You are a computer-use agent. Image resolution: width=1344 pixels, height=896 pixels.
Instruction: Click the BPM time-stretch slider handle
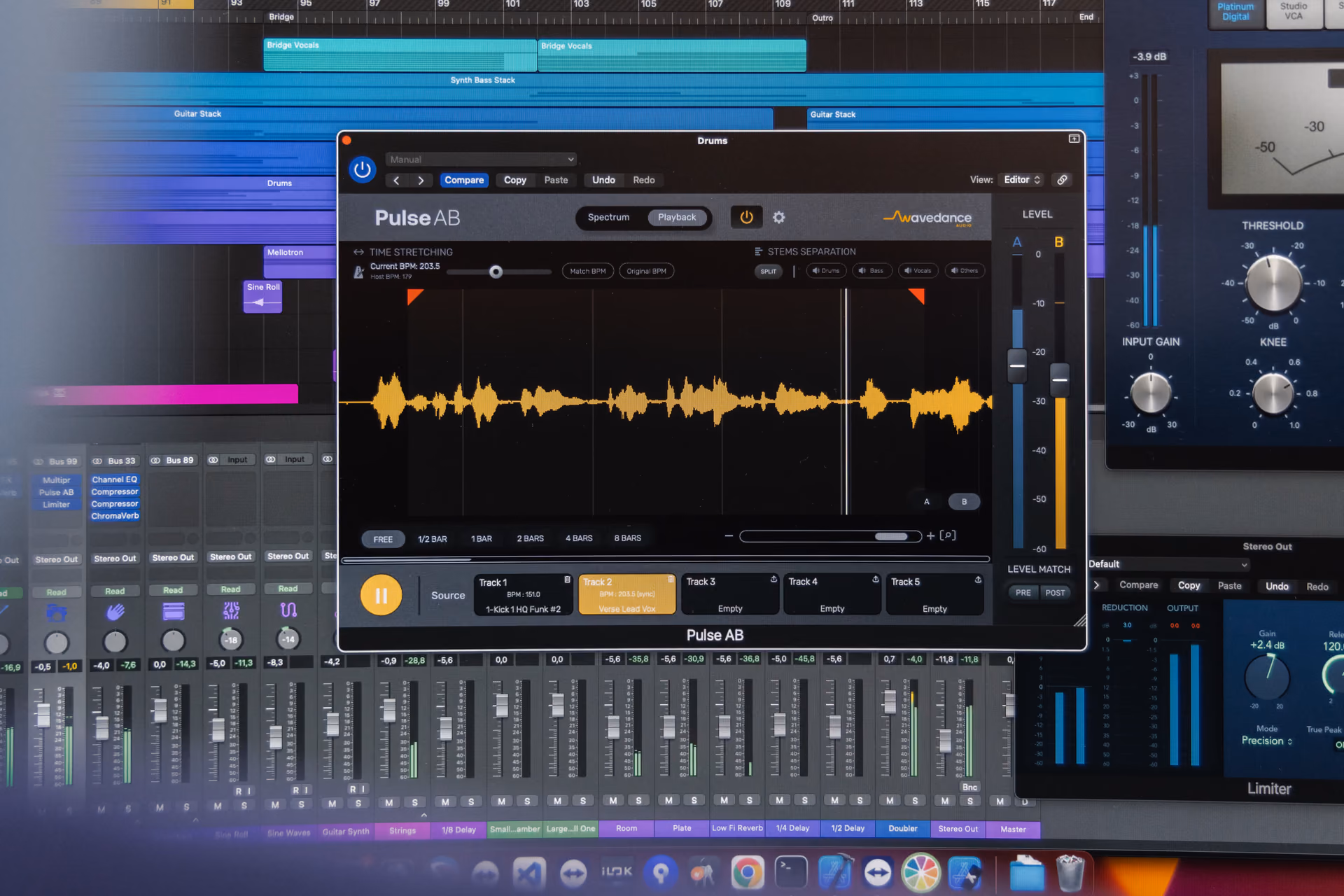pyautogui.click(x=496, y=272)
